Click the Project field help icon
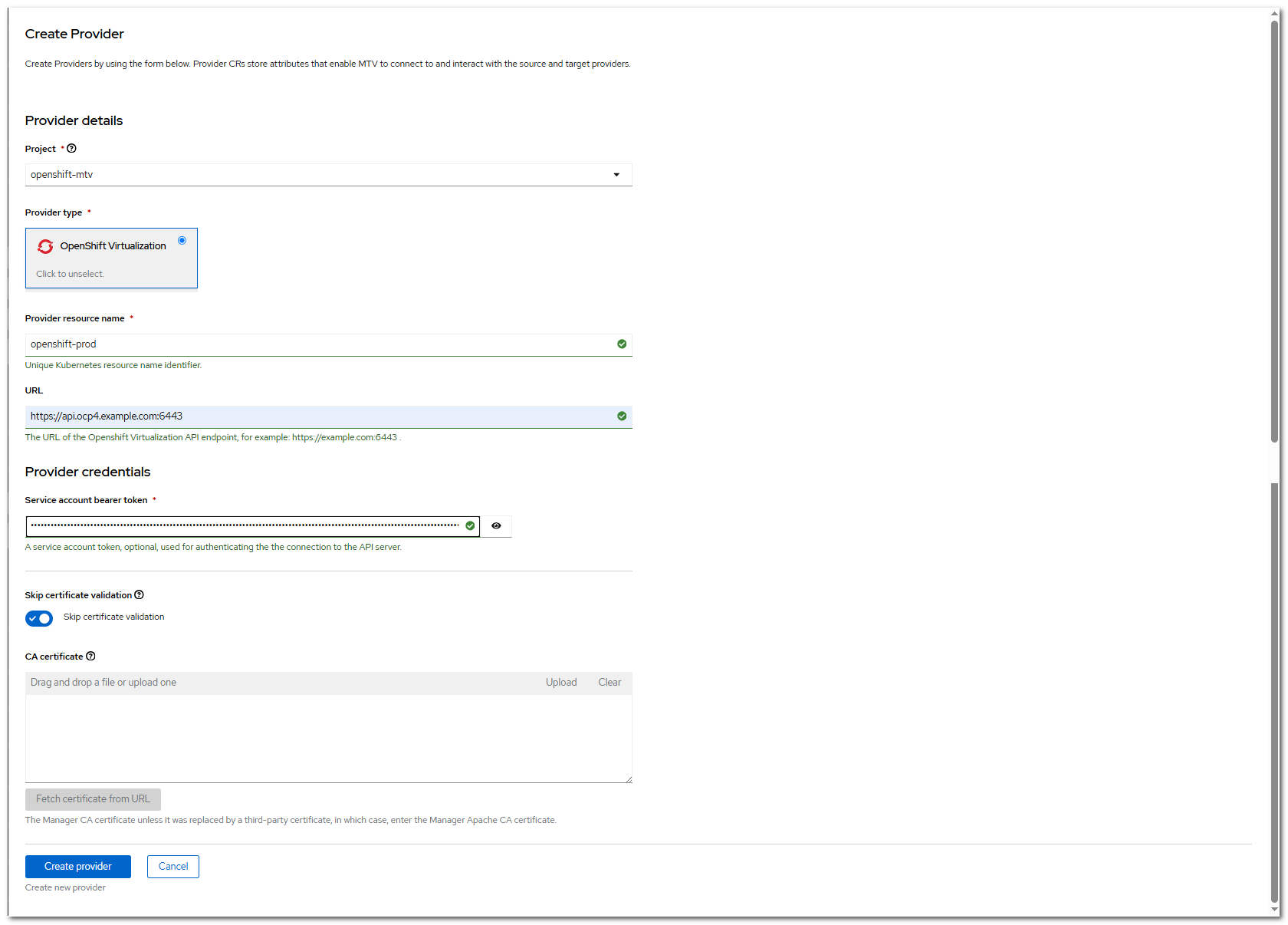1288x925 pixels. click(71, 149)
